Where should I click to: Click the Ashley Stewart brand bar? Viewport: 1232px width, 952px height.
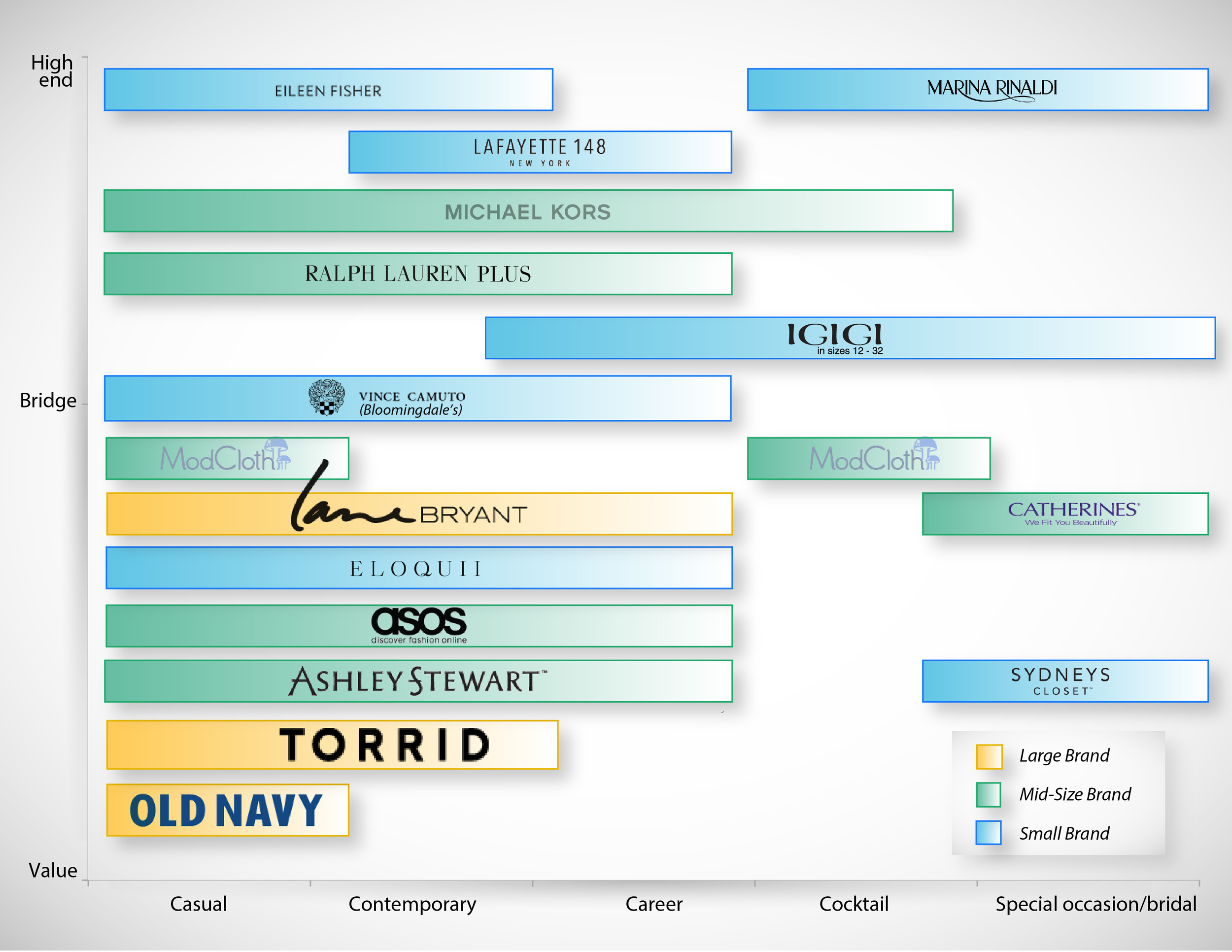click(x=418, y=681)
